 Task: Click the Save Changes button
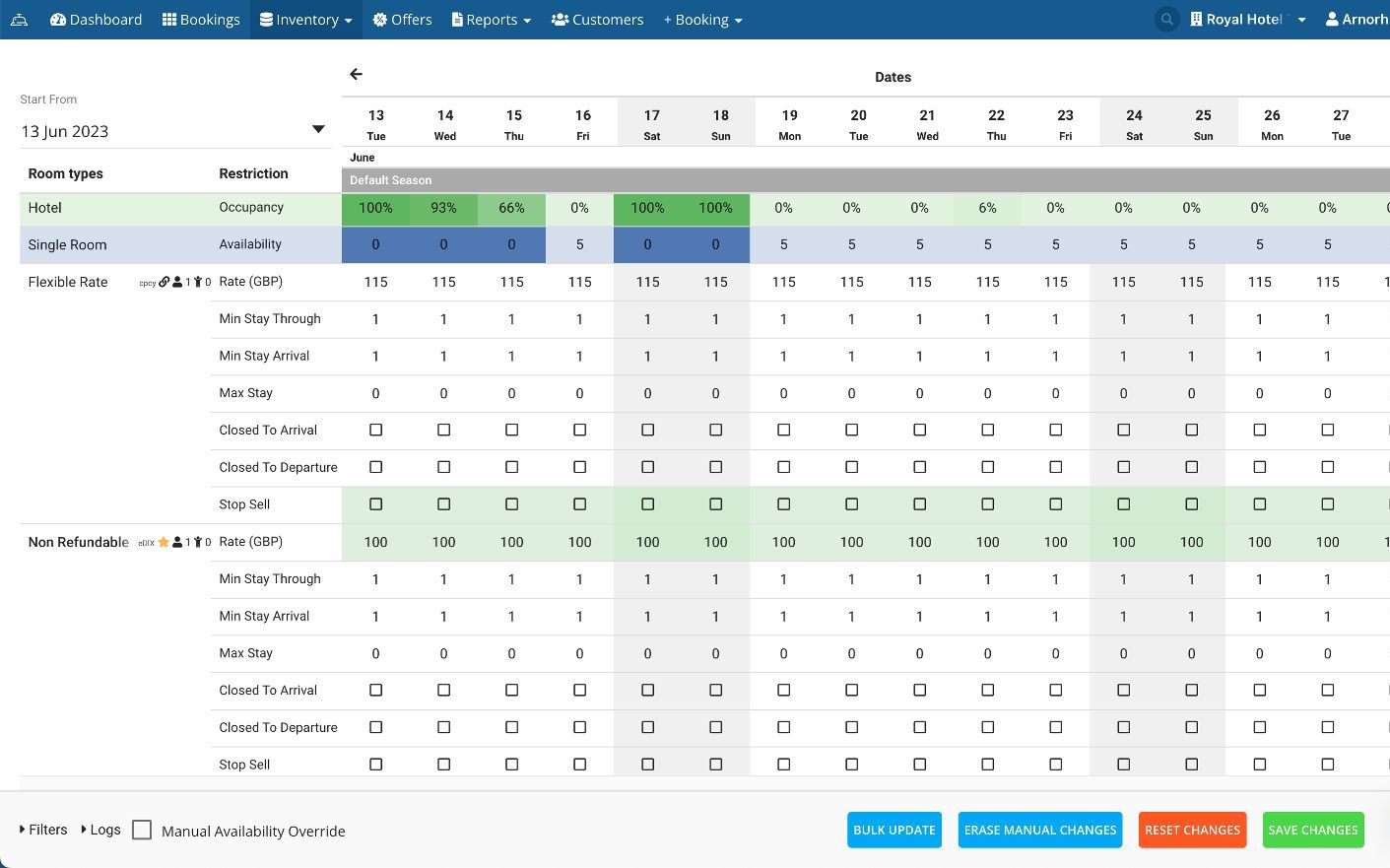point(1312,831)
